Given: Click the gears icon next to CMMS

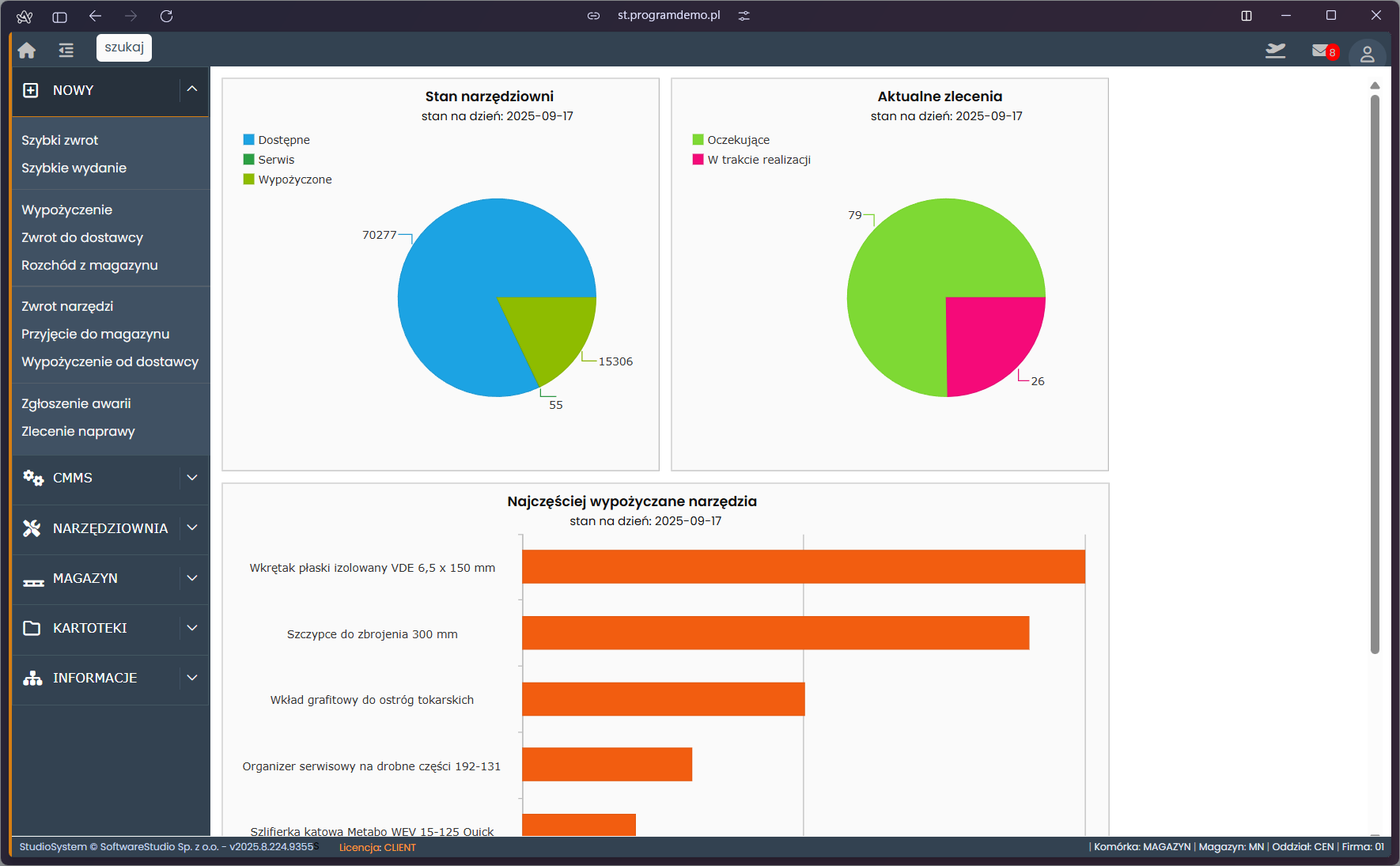Looking at the screenshot, I should pos(32,478).
